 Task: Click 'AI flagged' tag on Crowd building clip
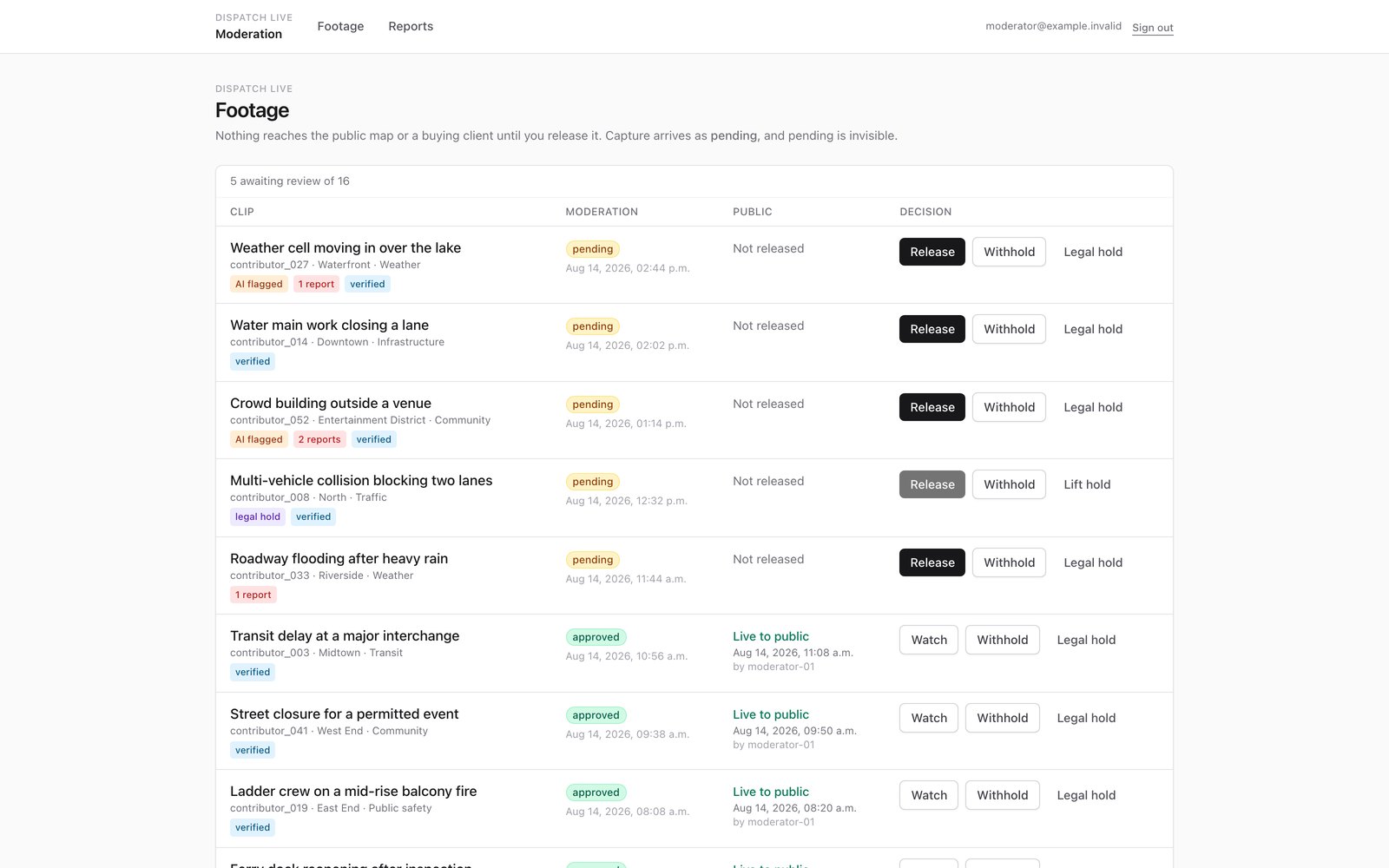pos(259,439)
